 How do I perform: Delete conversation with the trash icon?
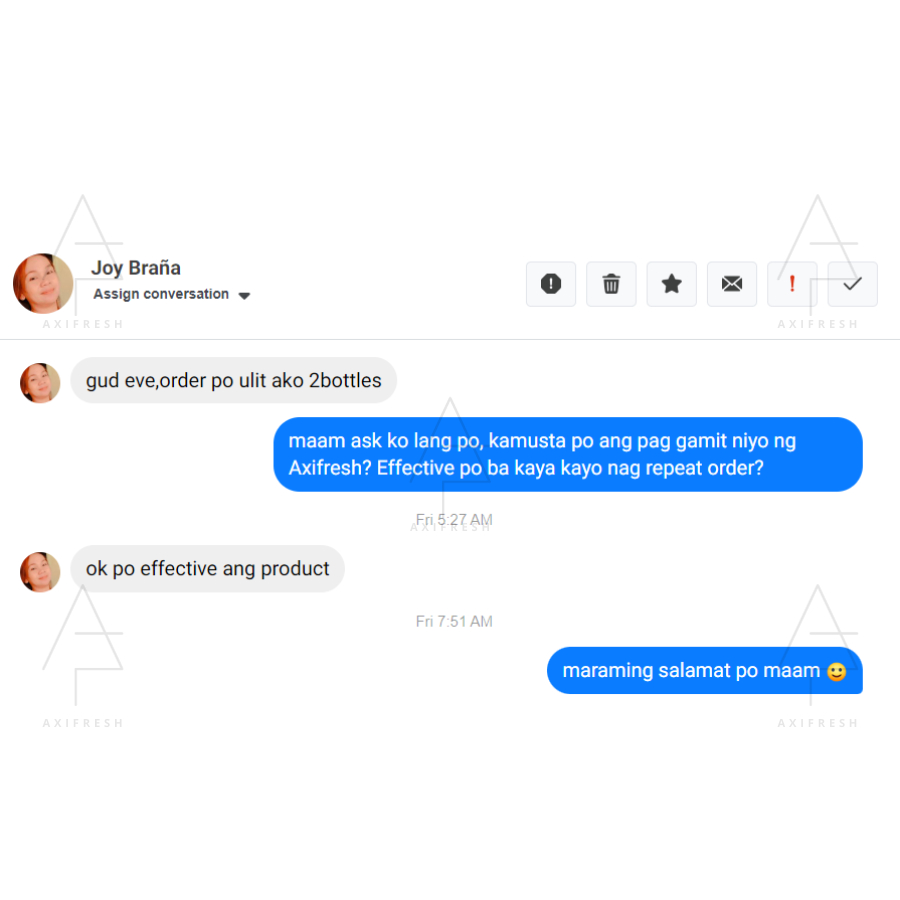pos(611,284)
